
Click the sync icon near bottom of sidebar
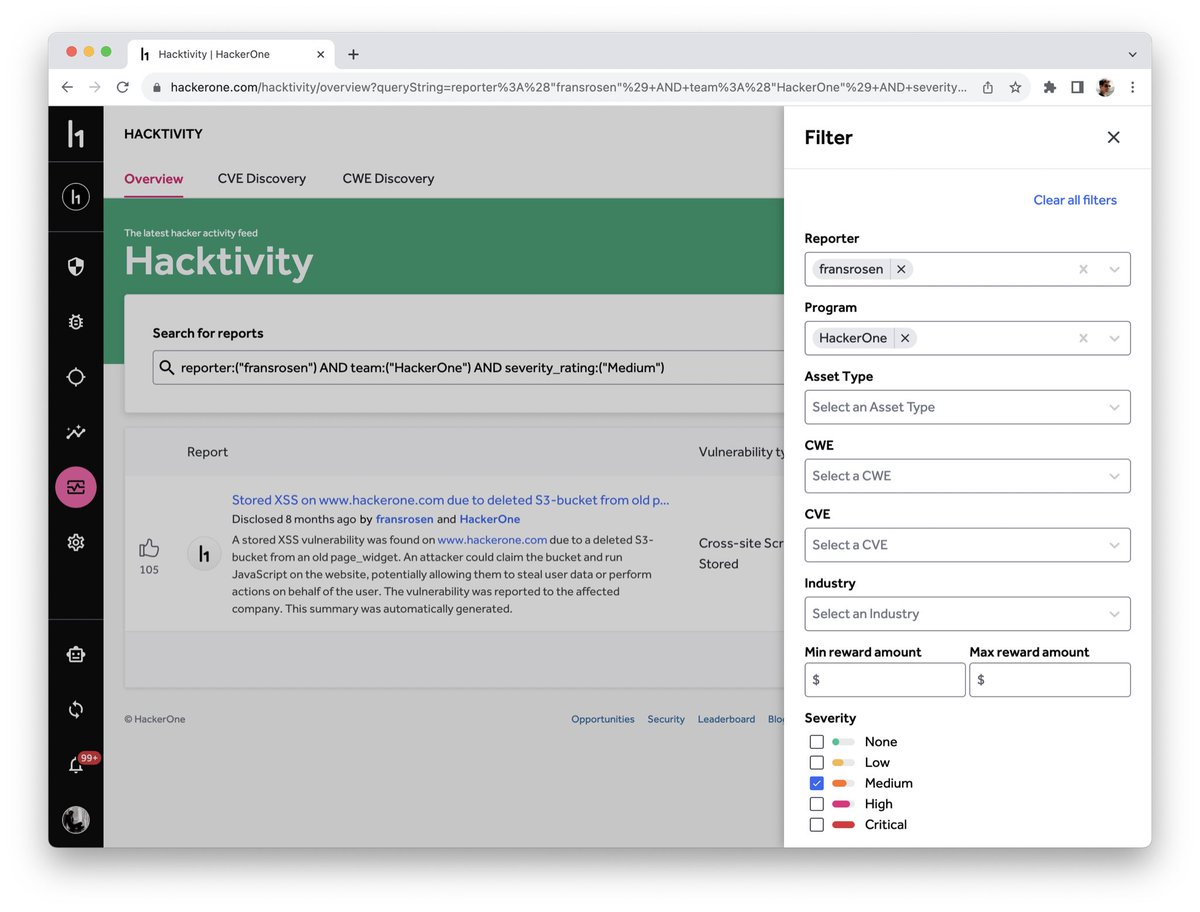click(x=76, y=710)
